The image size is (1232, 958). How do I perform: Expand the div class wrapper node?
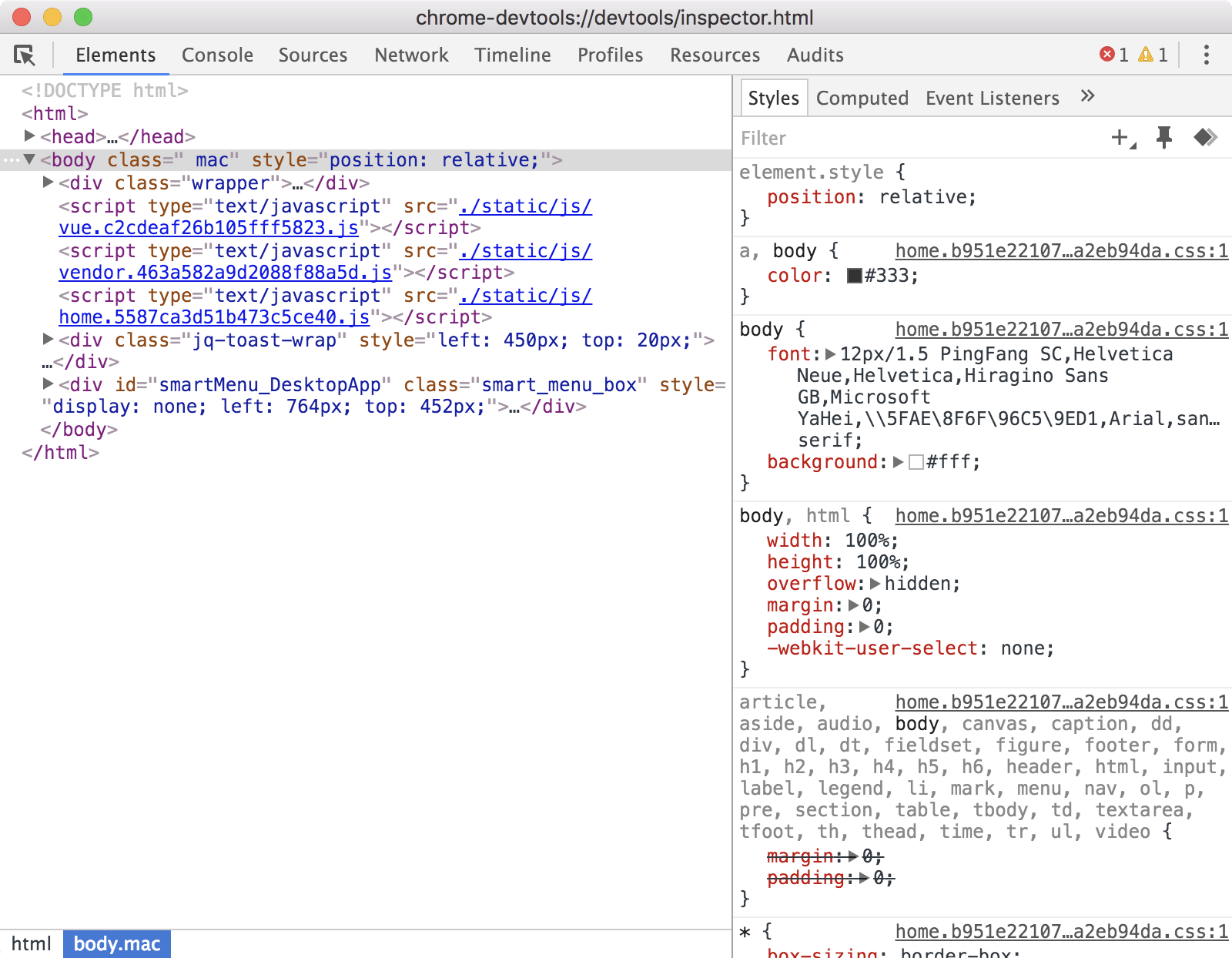click(x=48, y=183)
